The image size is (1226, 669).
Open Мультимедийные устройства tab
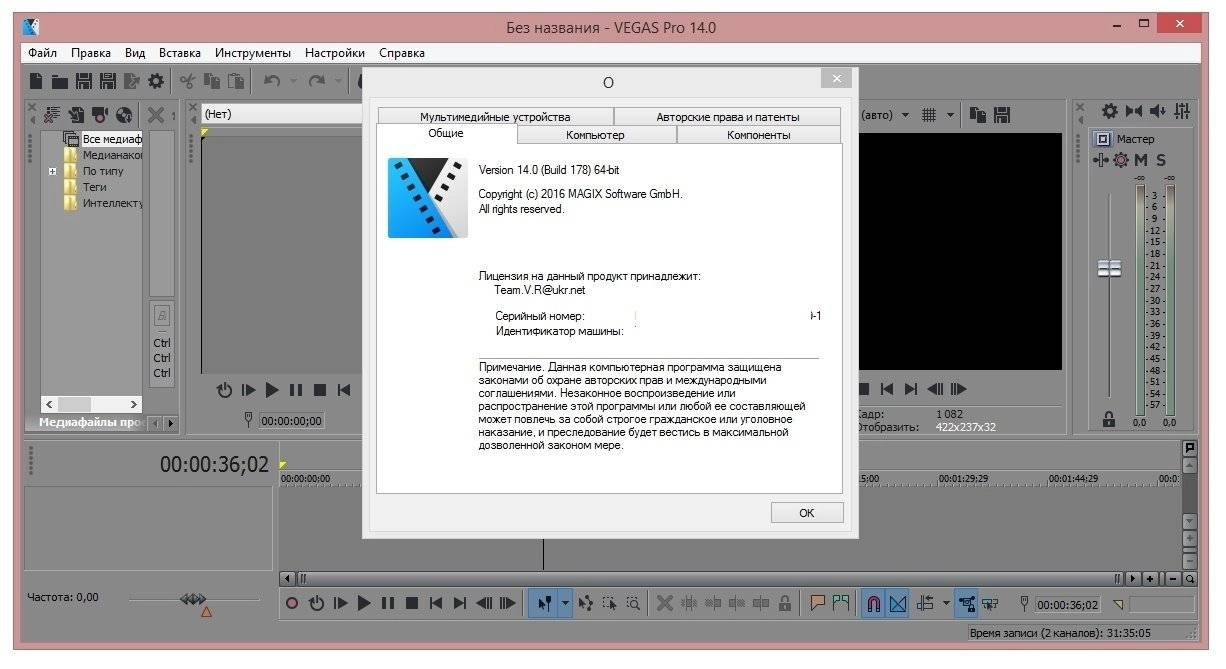tap(495, 117)
